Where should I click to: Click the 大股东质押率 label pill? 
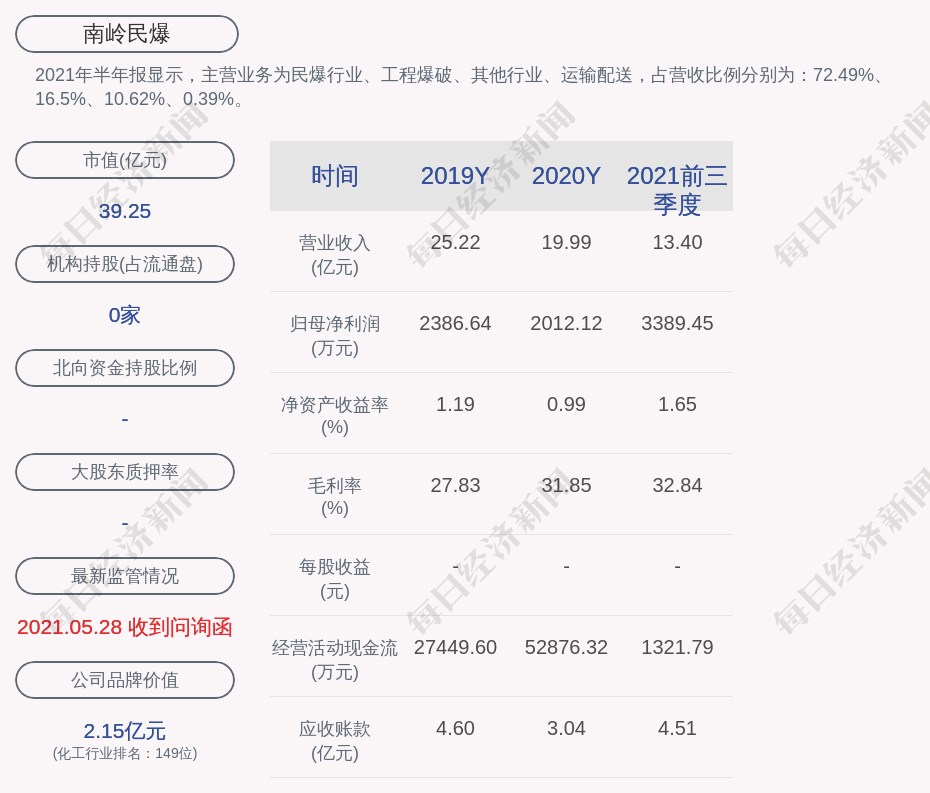pyautogui.click(x=125, y=472)
